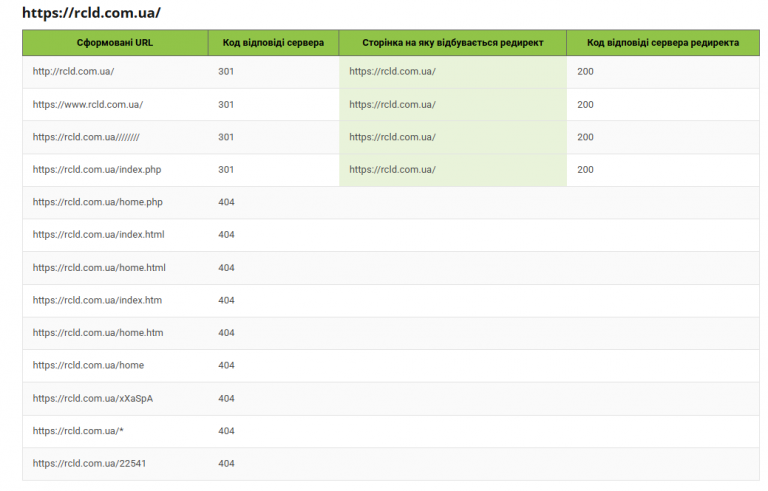Click the URL with multiple trailing slashes
Screen dimensions: 768x491
point(86,137)
